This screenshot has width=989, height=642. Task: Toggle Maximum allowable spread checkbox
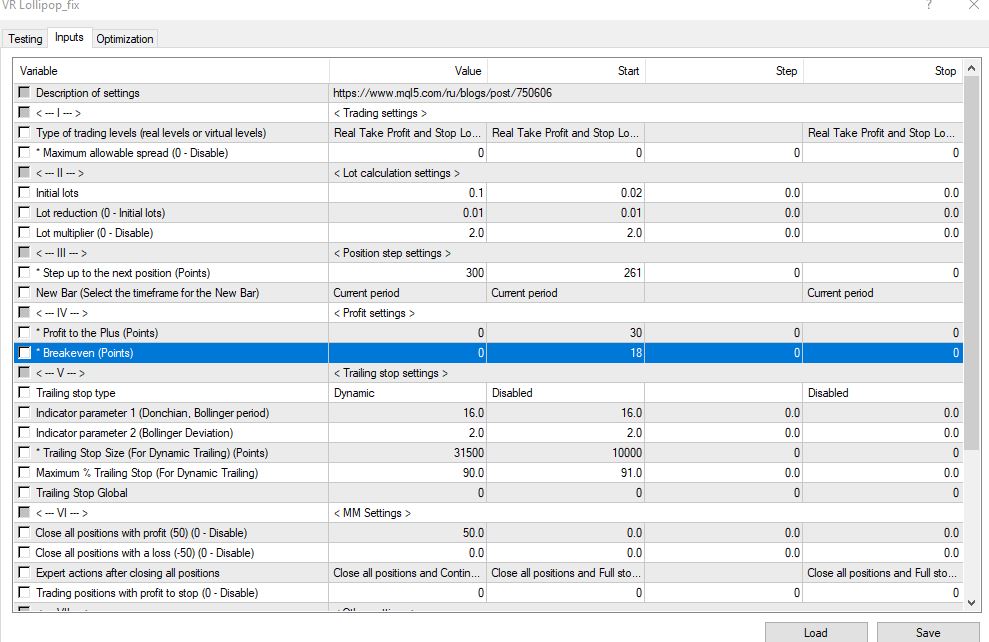24,153
